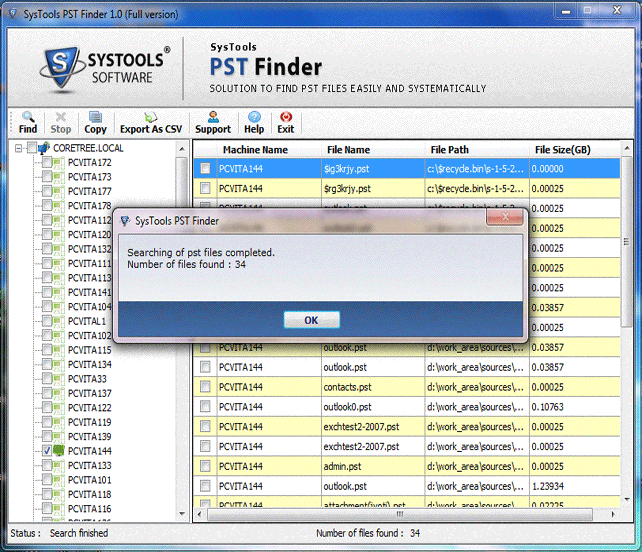Select the PCVITA137 tree item
The width and height of the screenshot is (642, 552).
(x=90, y=393)
